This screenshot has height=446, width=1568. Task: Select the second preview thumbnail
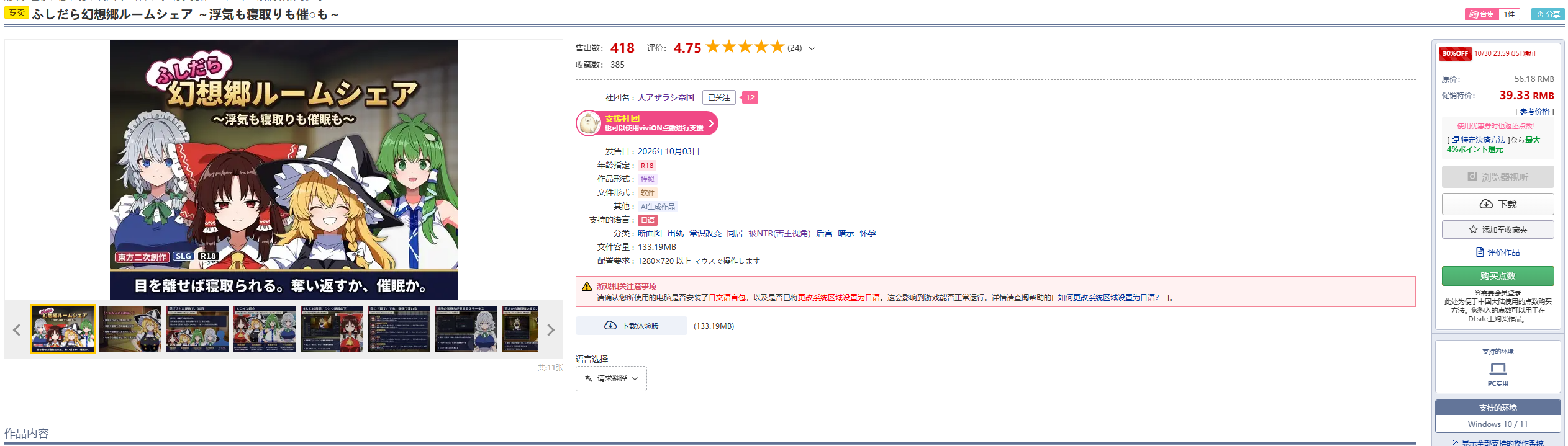point(130,329)
